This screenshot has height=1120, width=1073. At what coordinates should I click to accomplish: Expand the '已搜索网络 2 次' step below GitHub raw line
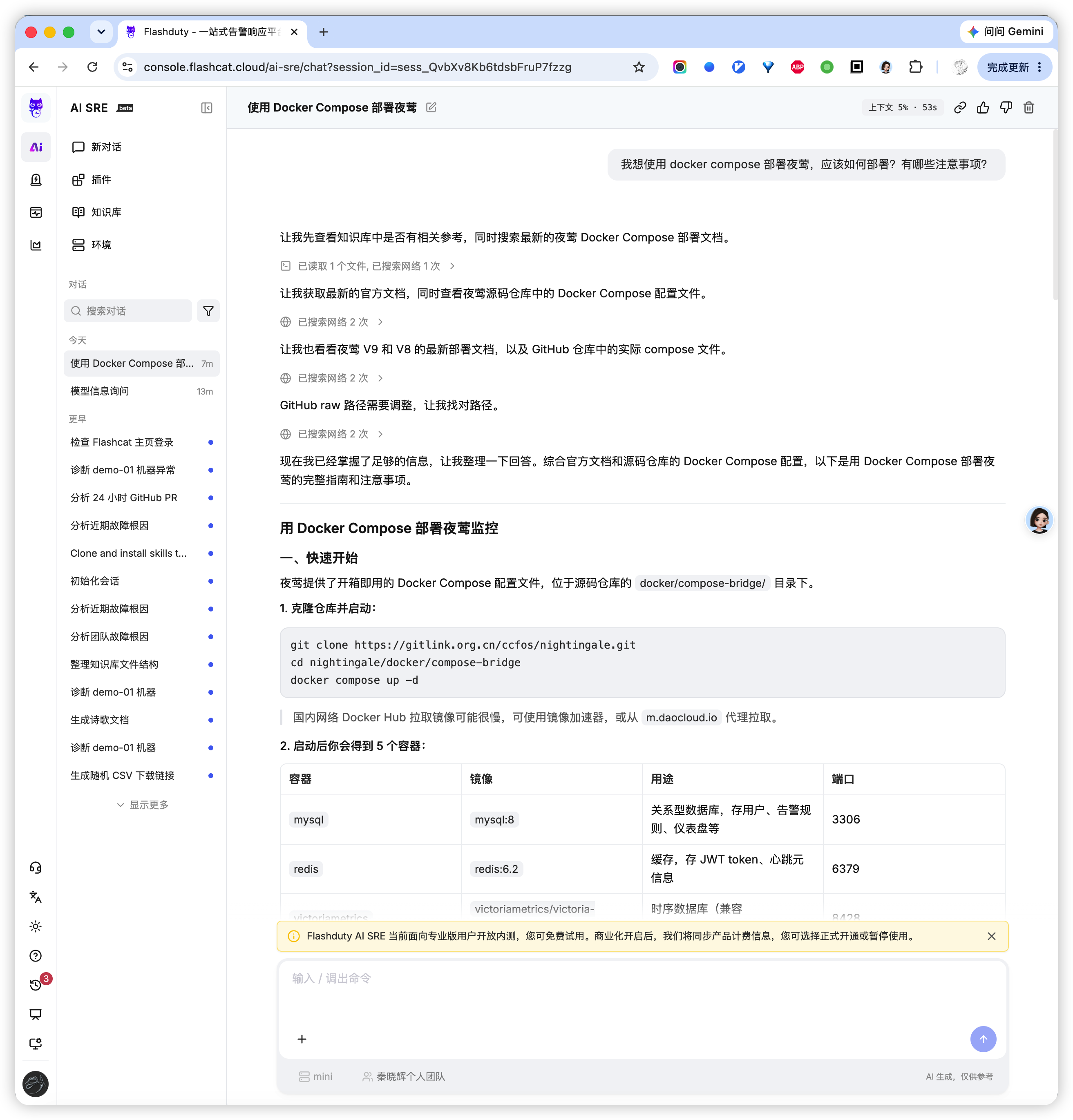pyautogui.click(x=331, y=434)
